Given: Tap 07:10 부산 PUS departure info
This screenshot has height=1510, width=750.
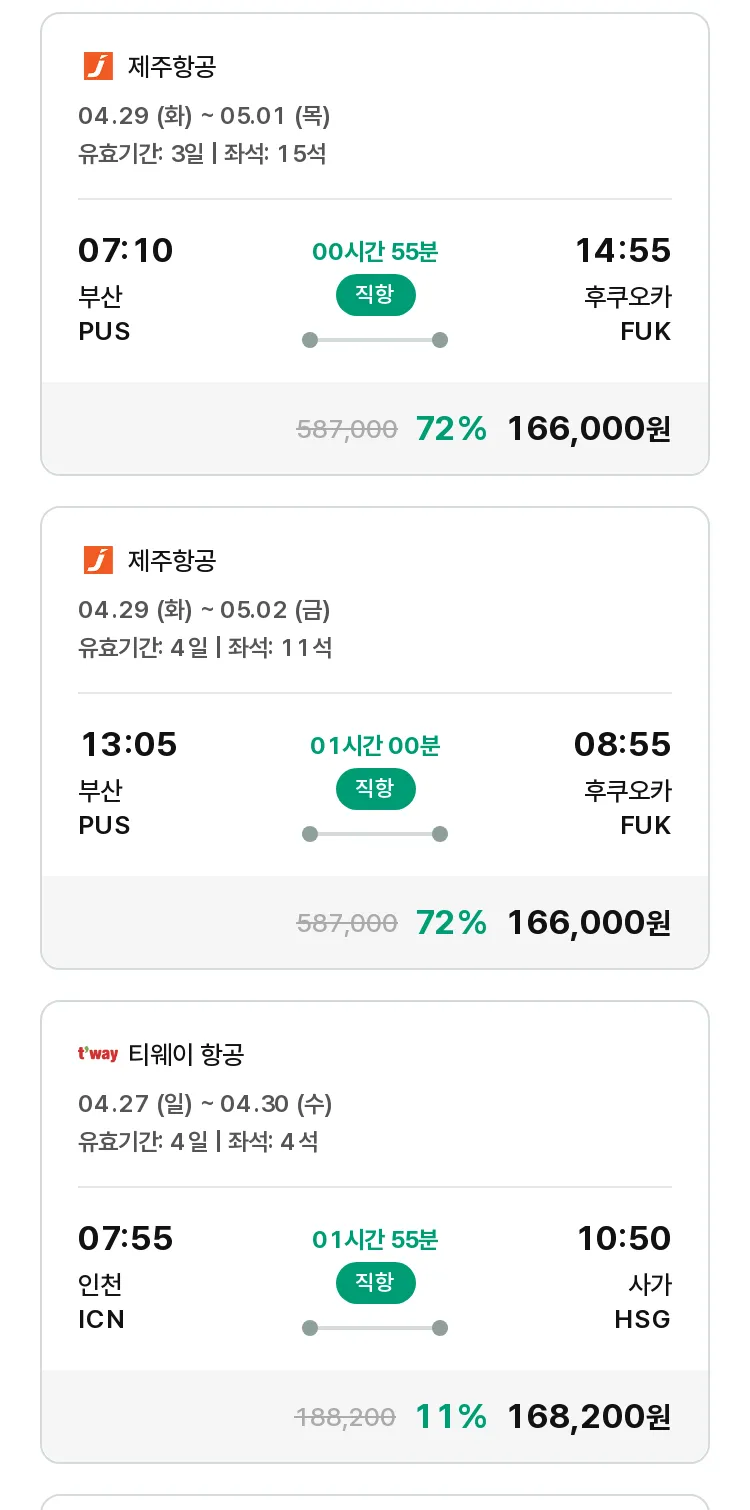Looking at the screenshot, I should click(x=126, y=289).
